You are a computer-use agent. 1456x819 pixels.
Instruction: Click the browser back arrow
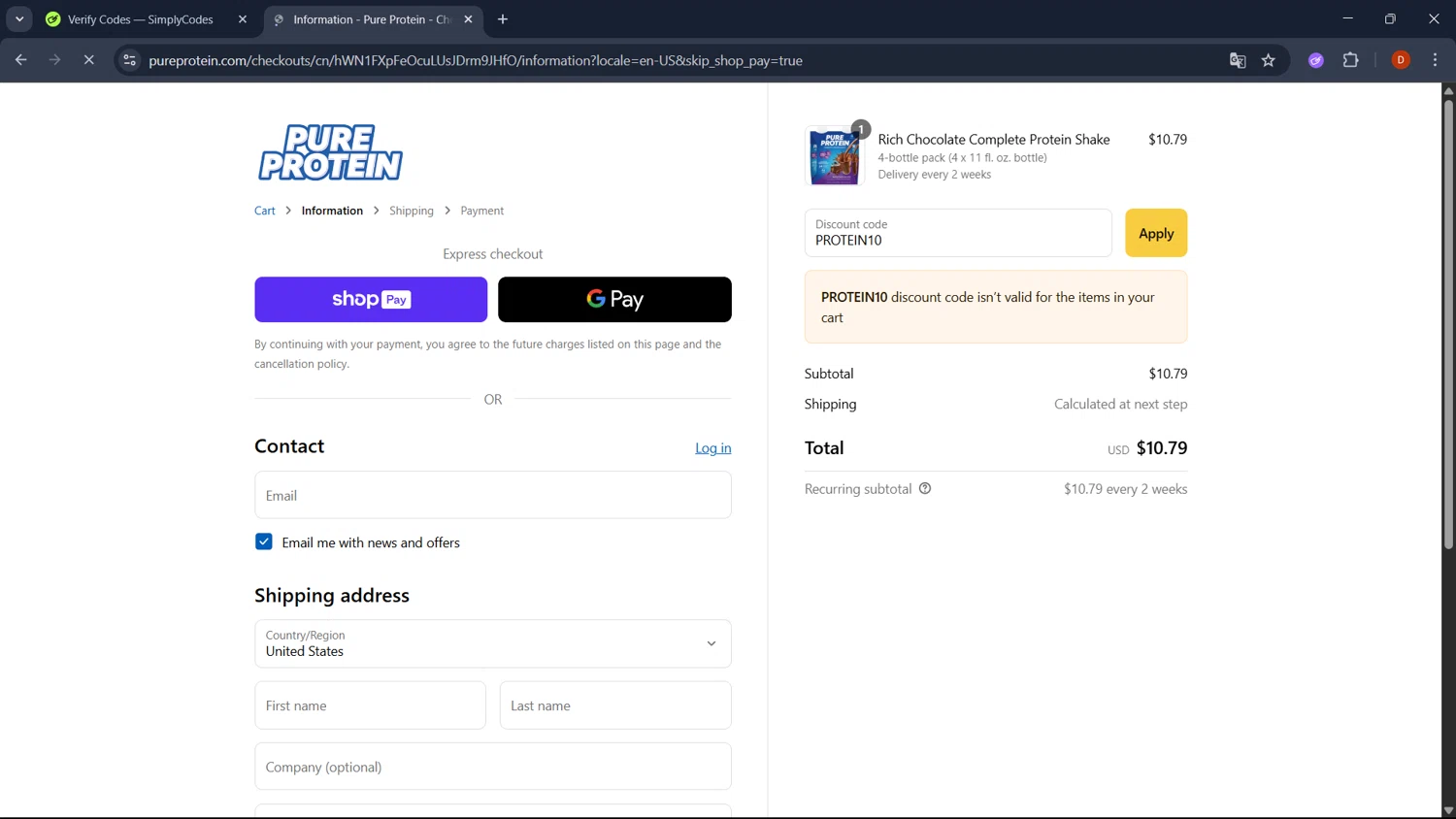click(x=20, y=60)
